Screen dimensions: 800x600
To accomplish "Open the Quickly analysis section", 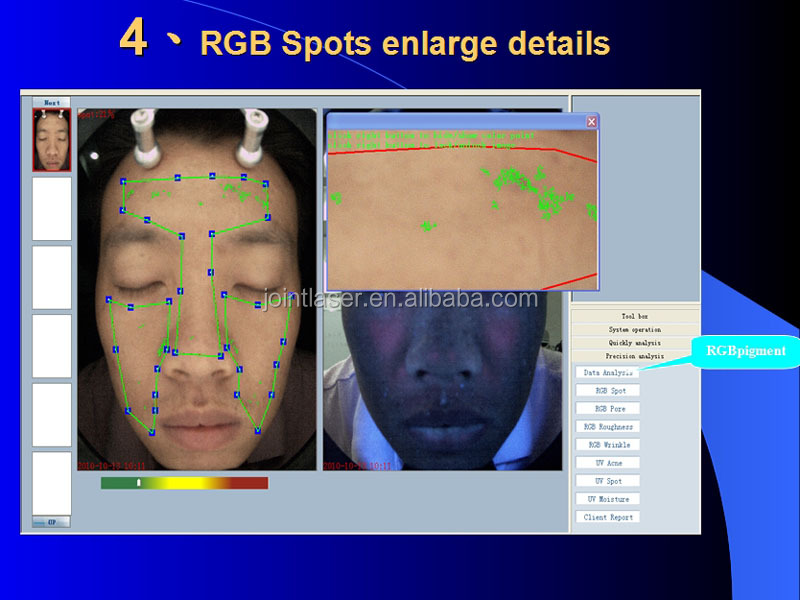I will coord(635,343).
